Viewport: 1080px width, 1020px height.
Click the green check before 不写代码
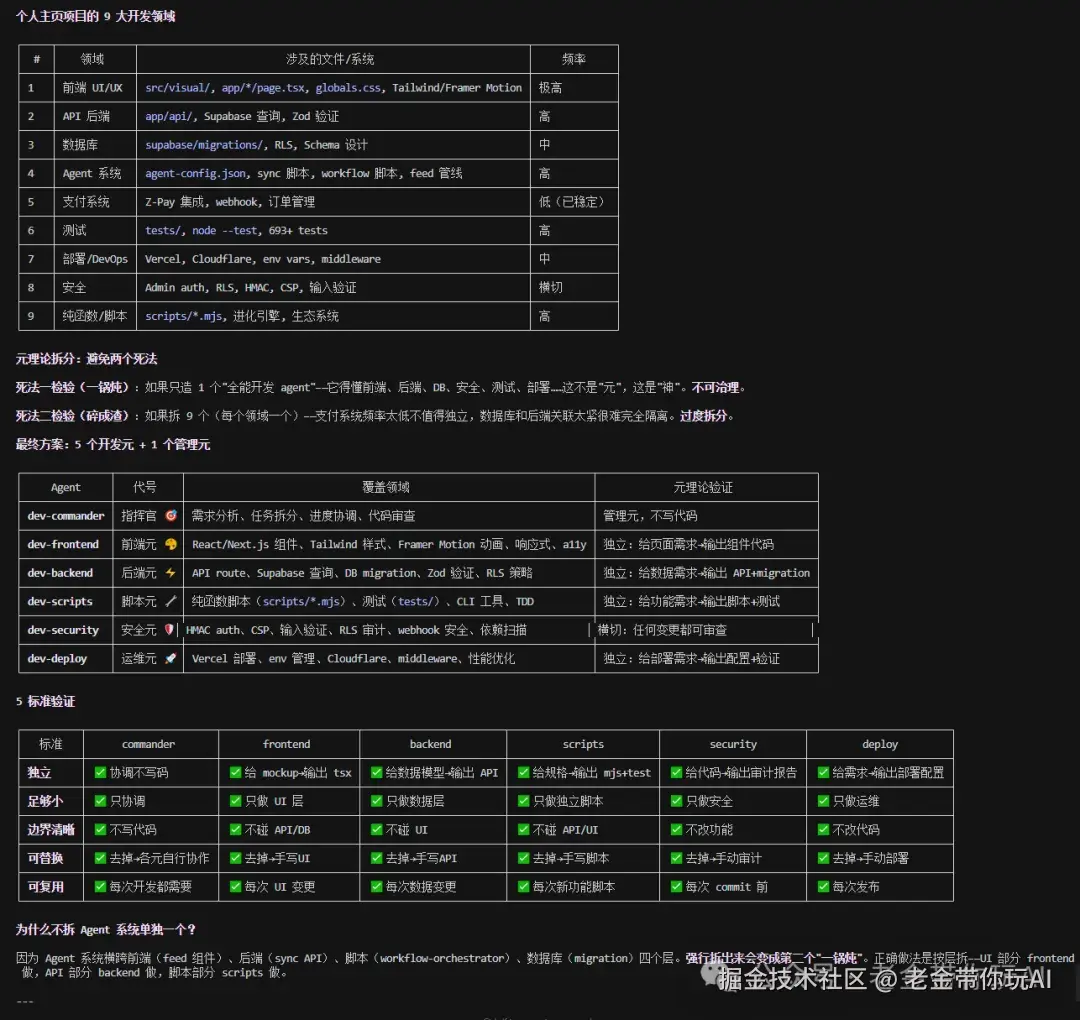click(x=101, y=830)
